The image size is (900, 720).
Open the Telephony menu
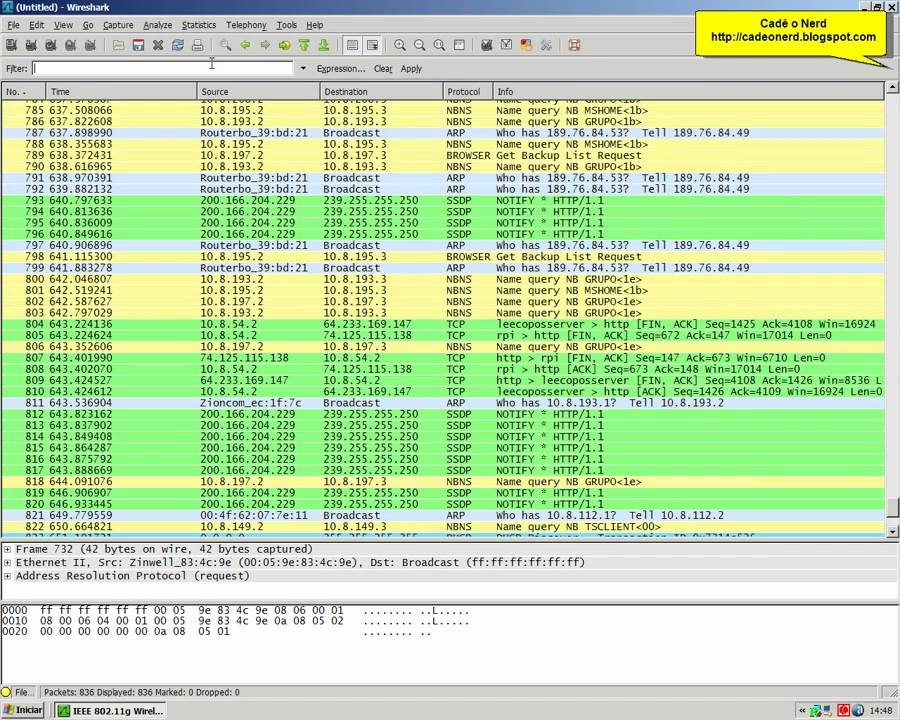[x=246, y=25]
